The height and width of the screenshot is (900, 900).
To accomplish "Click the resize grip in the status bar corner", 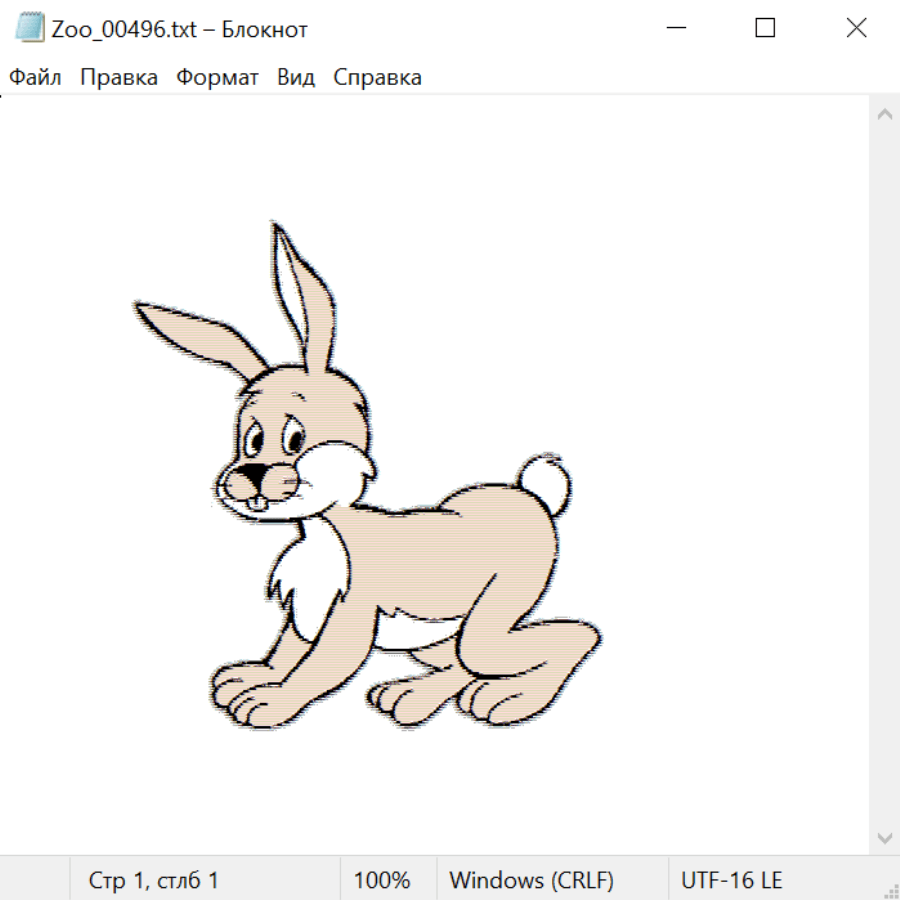I will click(x=891, y=891).
